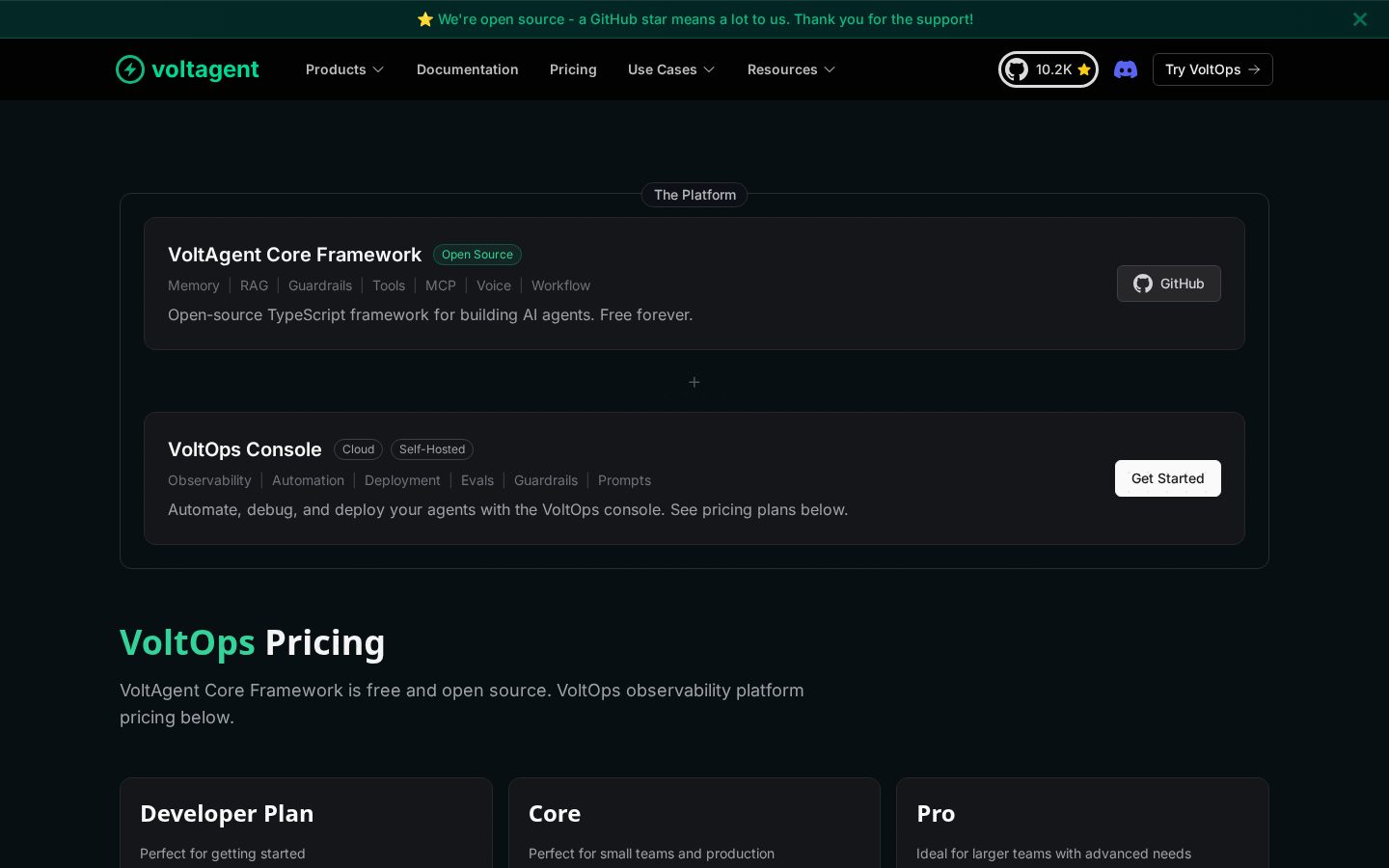1389x868 pixels.
Task: Select the Core plan card title
Action: (x=555, y=814)
